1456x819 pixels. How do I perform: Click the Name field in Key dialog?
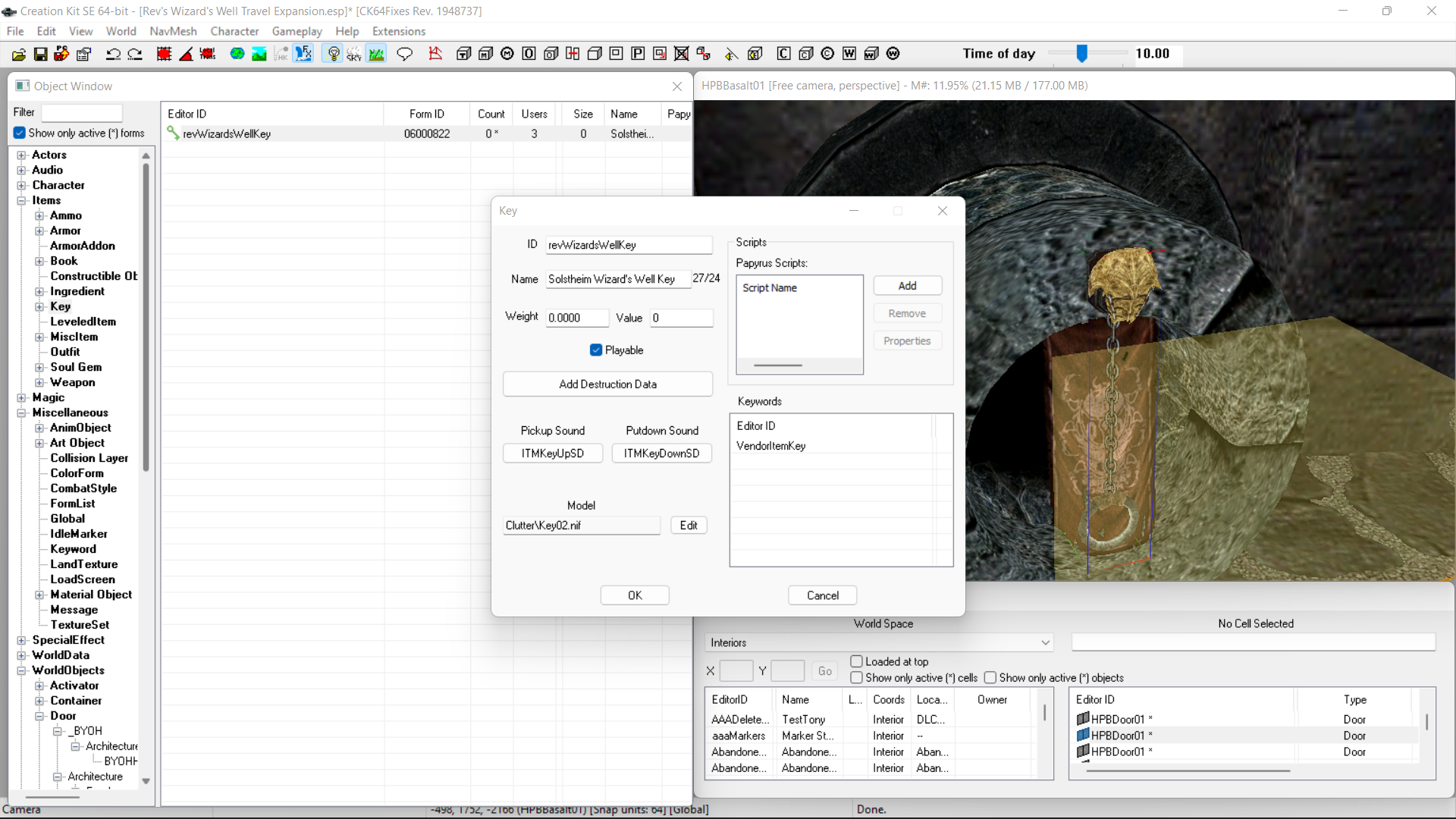coord(618,280)
